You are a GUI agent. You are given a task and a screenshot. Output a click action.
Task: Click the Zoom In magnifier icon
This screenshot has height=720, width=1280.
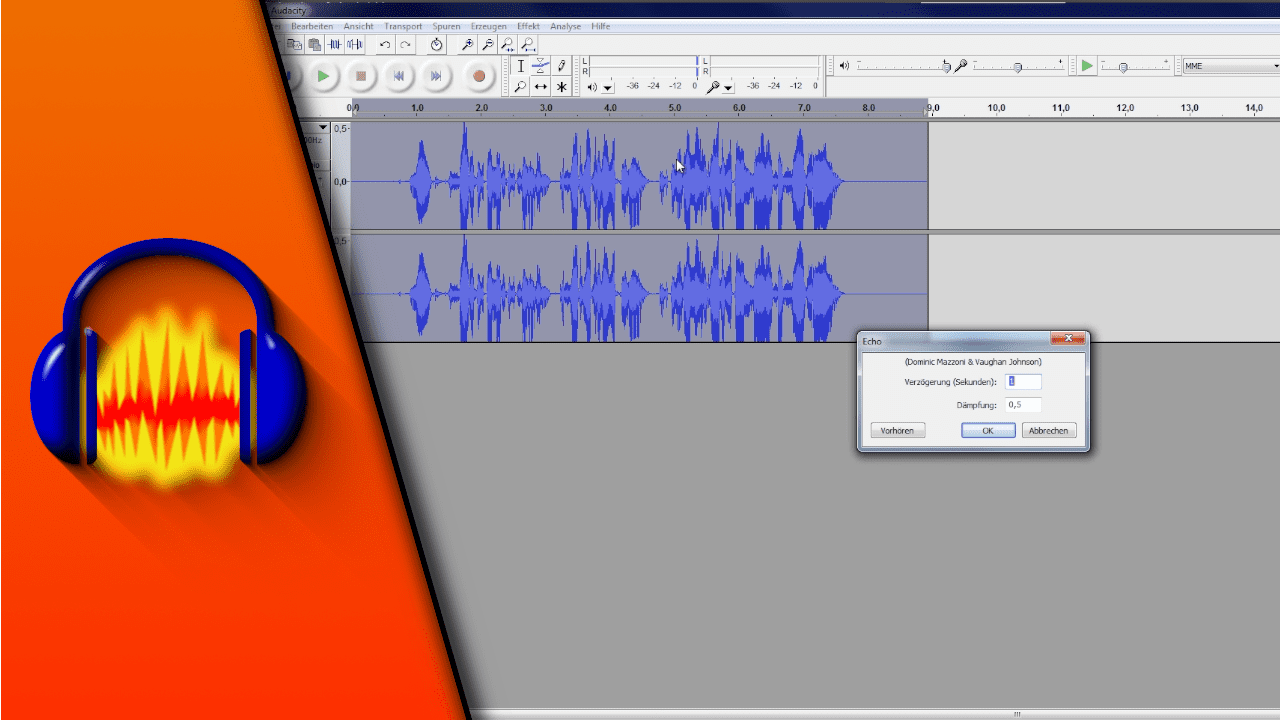pyautogui.click(x=467, y=44)
